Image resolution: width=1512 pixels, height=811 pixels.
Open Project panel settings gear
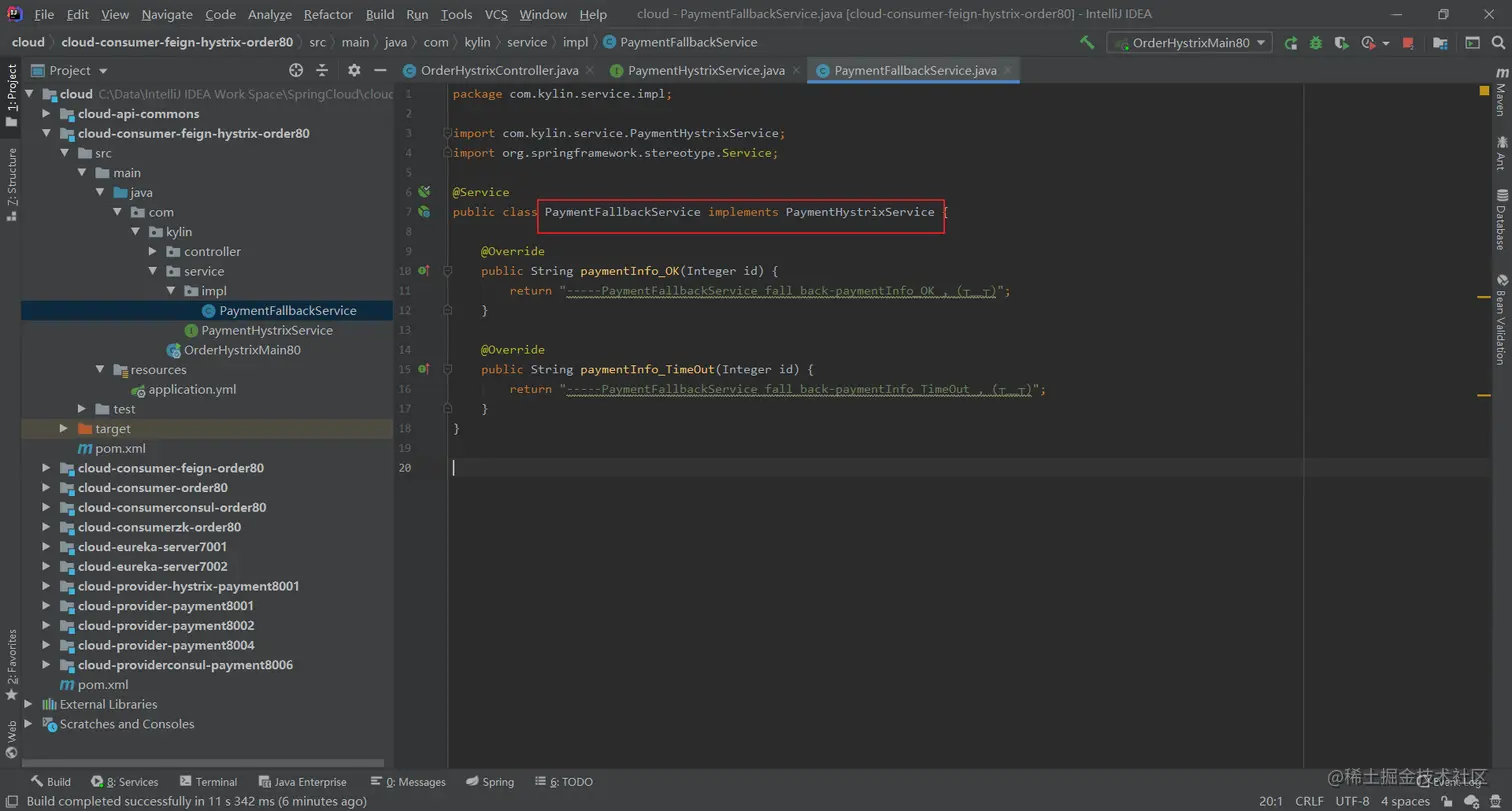[354, 70]
